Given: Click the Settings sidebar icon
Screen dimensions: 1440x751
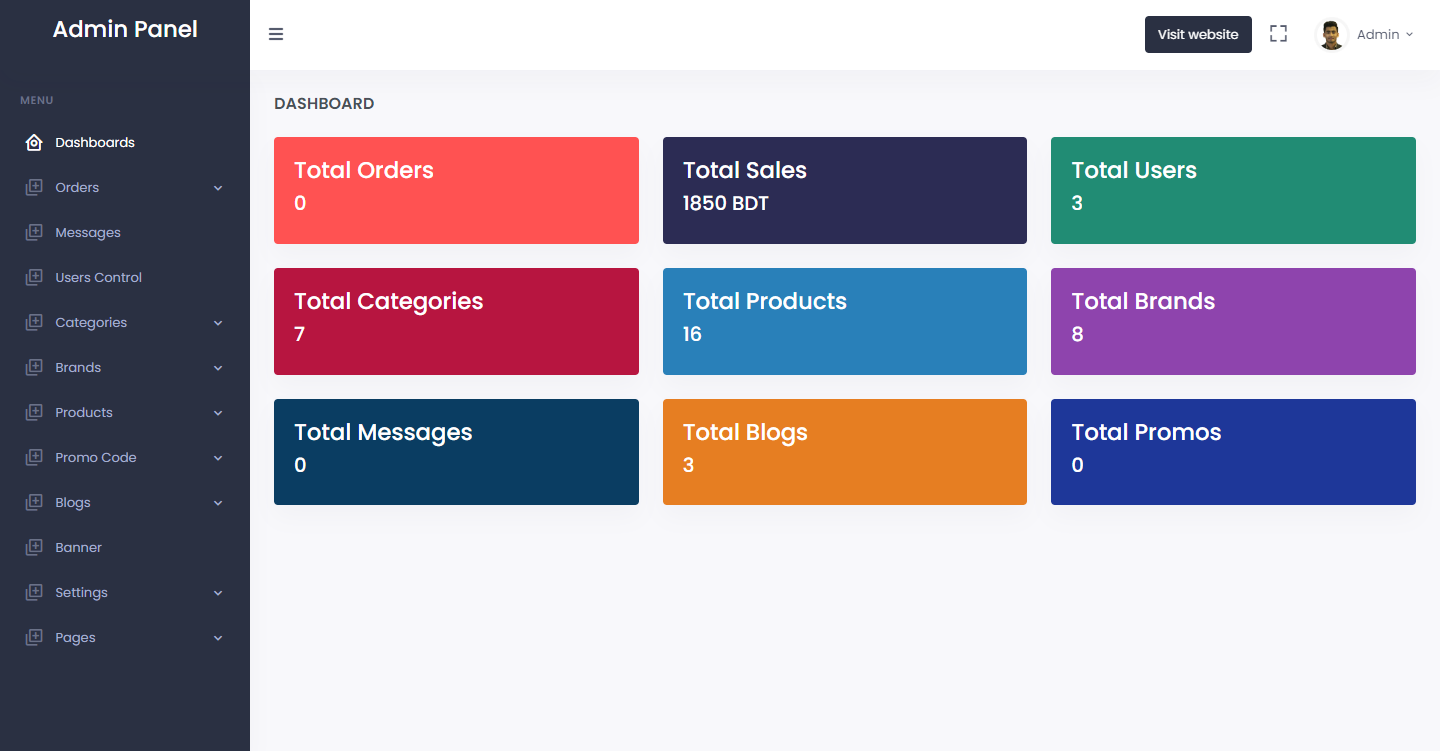Looking at the screenshot, I should tap(34, 592).
